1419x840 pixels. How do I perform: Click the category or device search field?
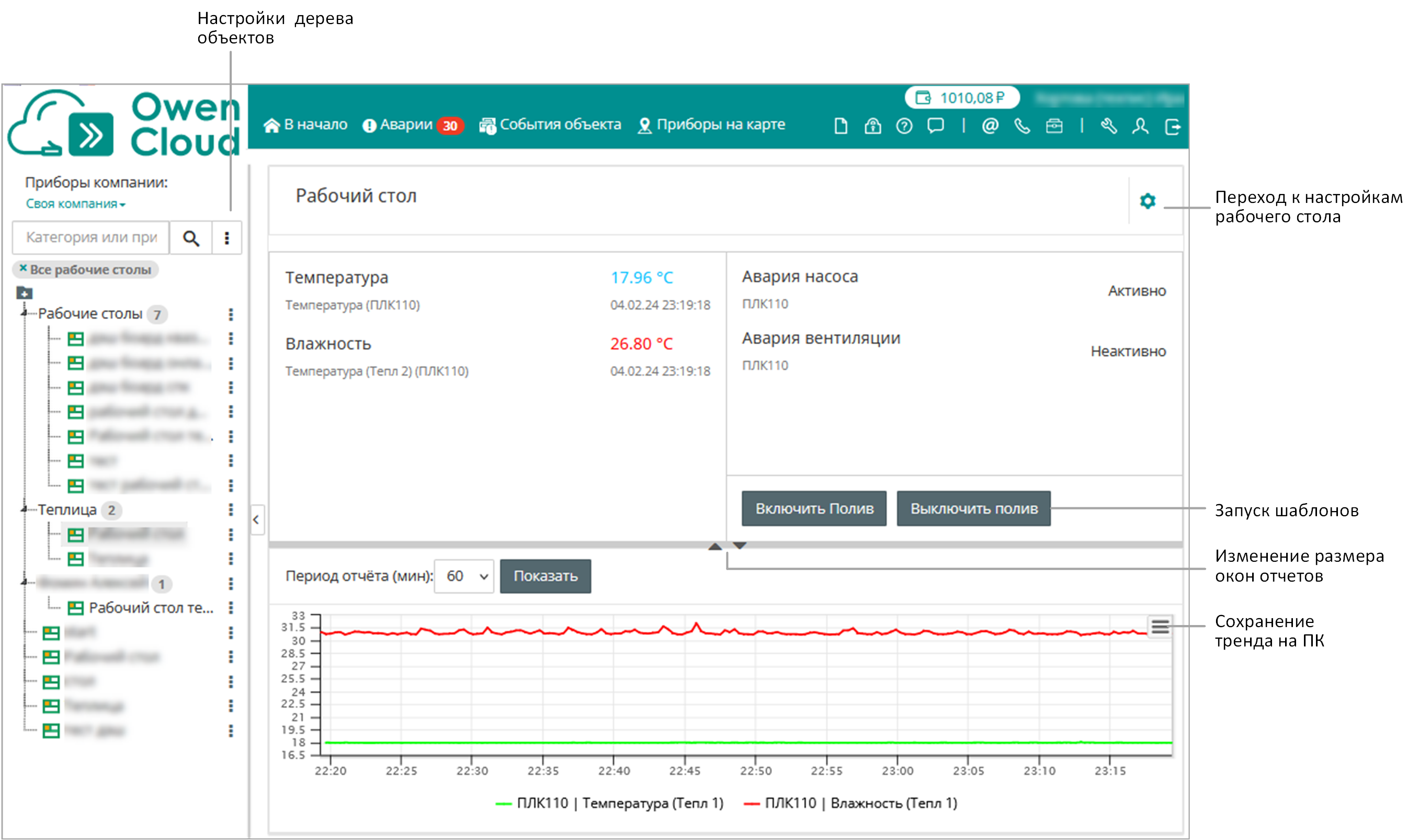[91, 237]
